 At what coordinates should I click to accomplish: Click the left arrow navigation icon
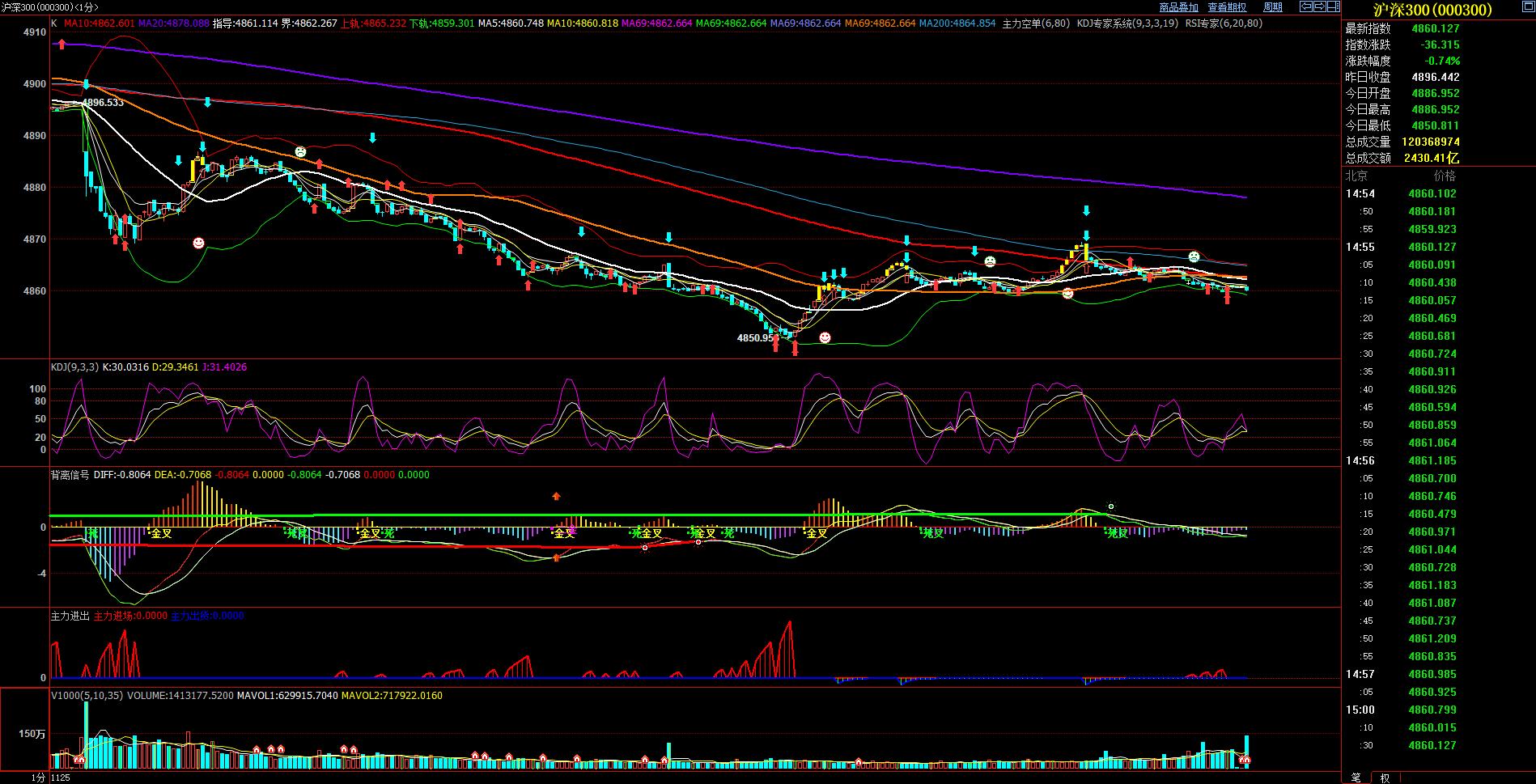point(1306,7)
